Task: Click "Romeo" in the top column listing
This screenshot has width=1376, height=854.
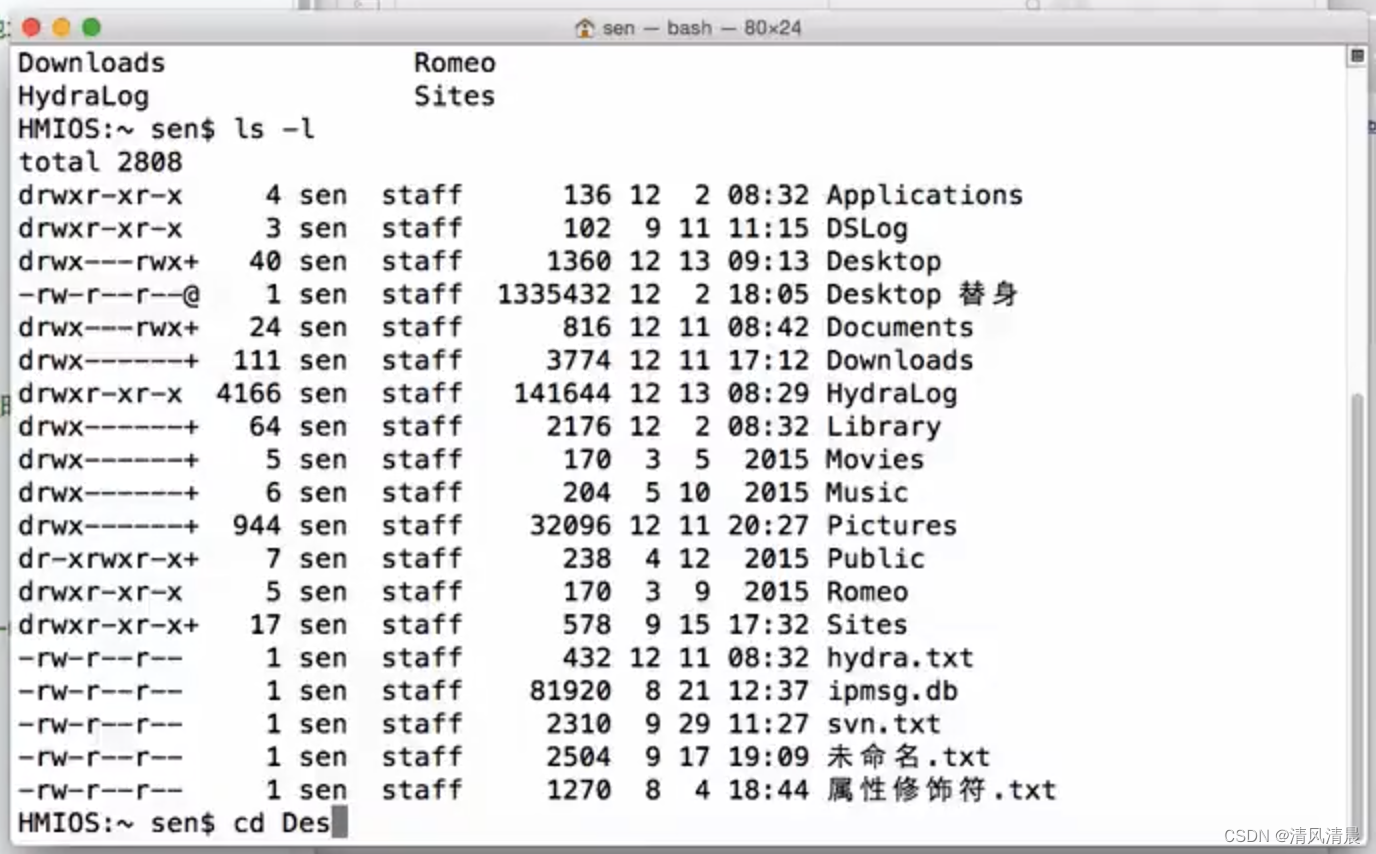Action: 455,63
